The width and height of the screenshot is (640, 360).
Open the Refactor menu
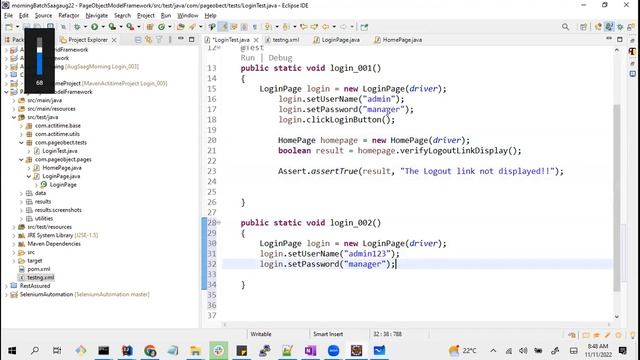coord(69,16)
